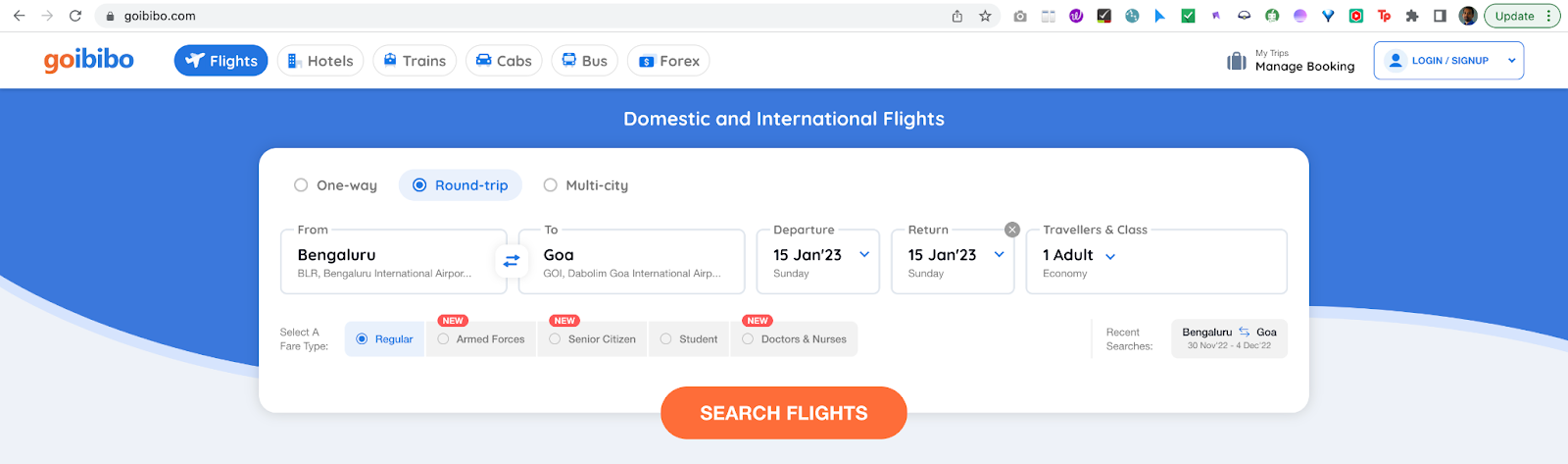Bookmark the page with the star icon
The image size is (1568, 464).
tap(985, 16)
